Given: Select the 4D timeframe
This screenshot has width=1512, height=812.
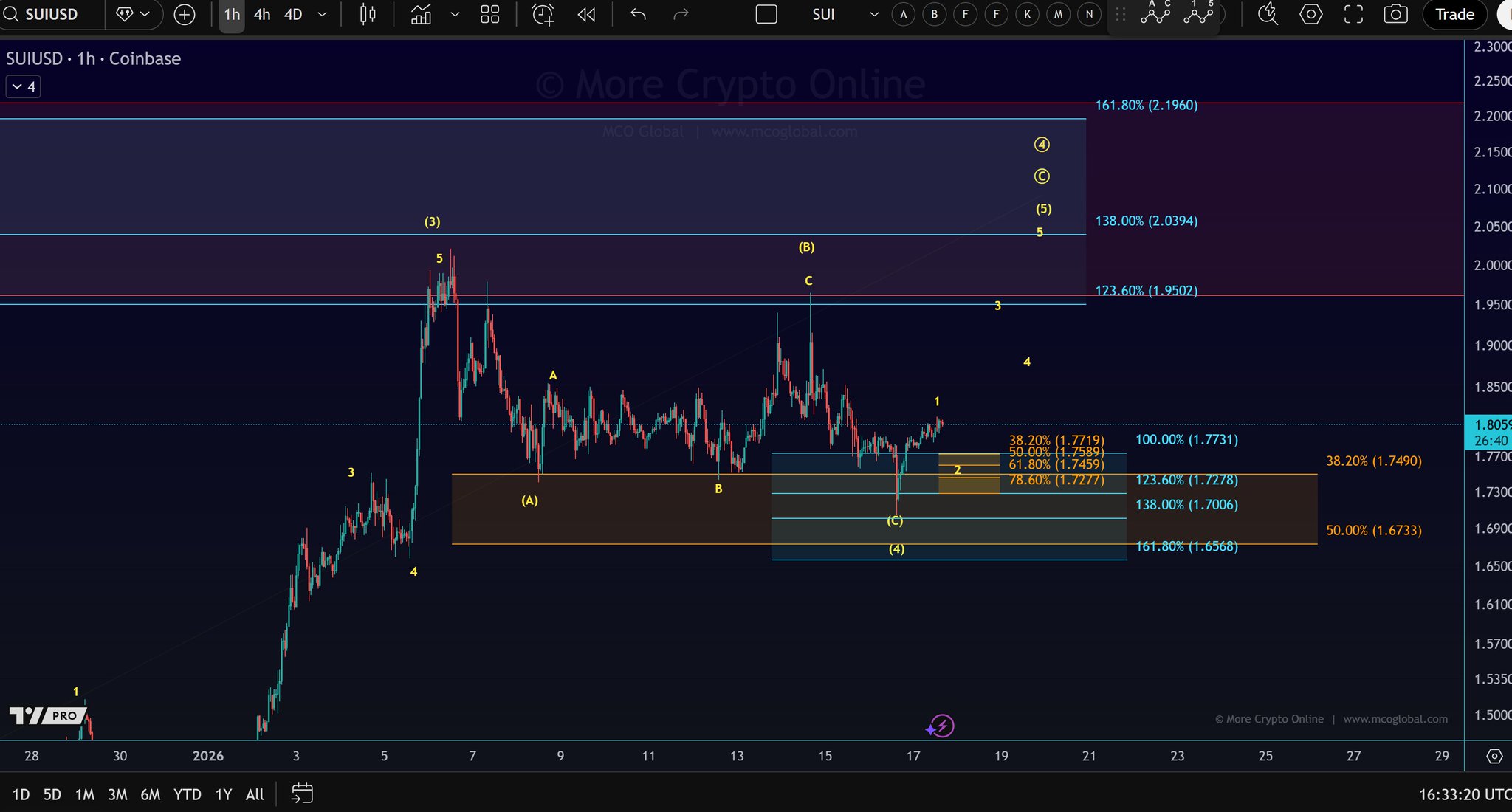Looking at the screenshot, I should [x=293, y=14].
